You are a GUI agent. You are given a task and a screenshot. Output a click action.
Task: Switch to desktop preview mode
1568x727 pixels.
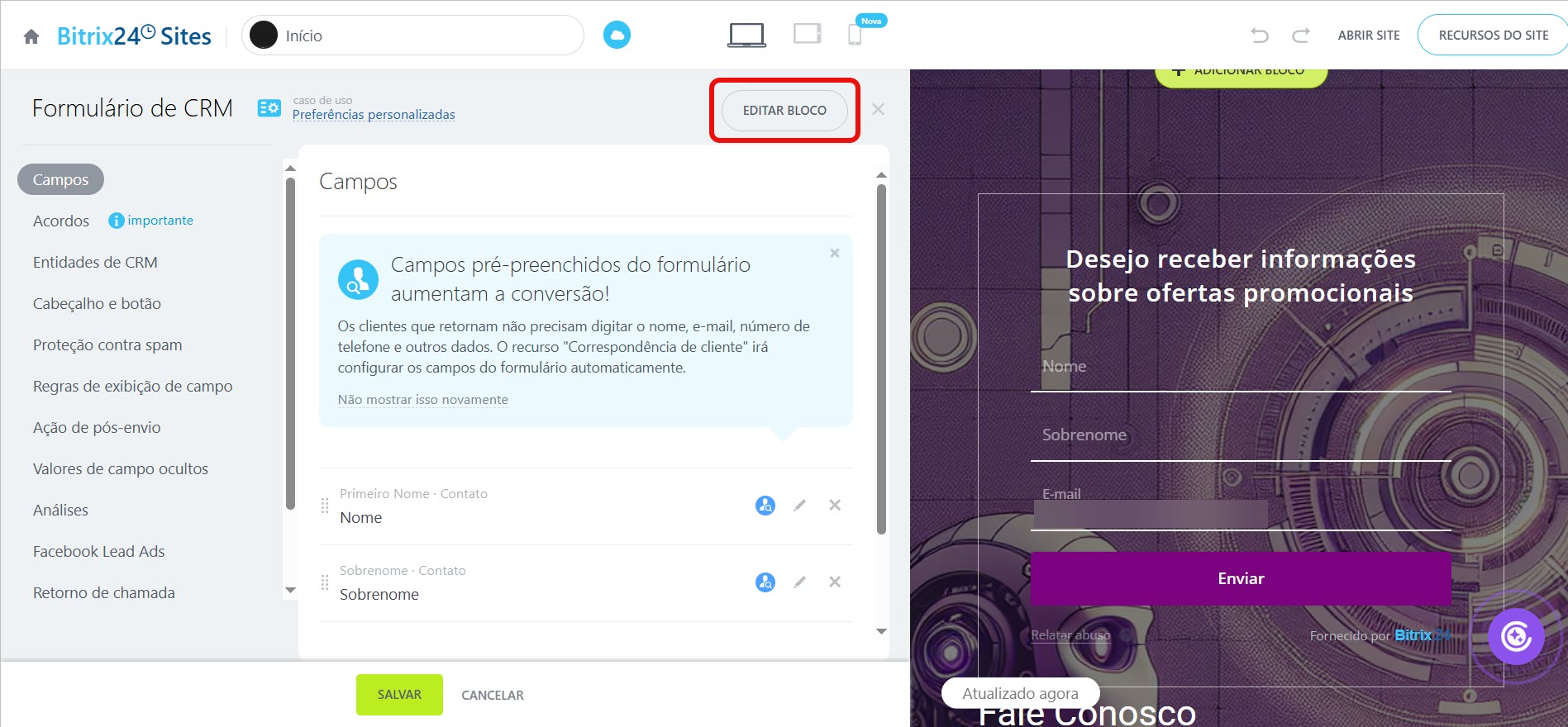[x=746, y=35]
